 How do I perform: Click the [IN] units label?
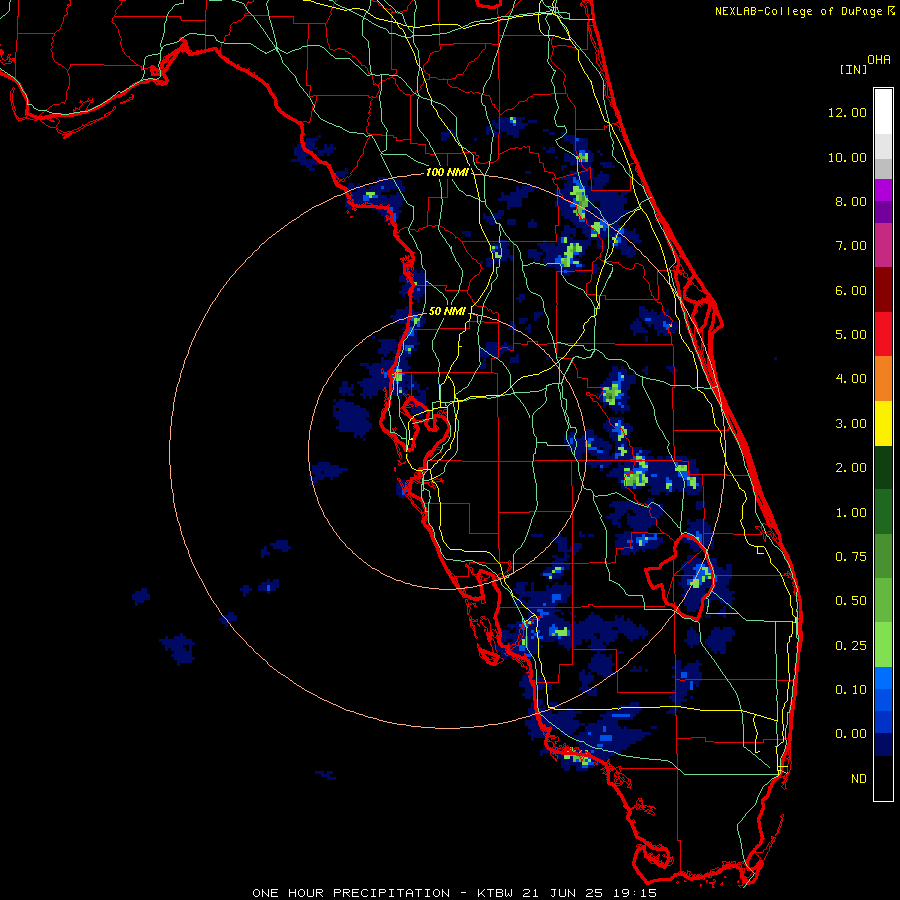pyautogui.click(x=853, y=69)
